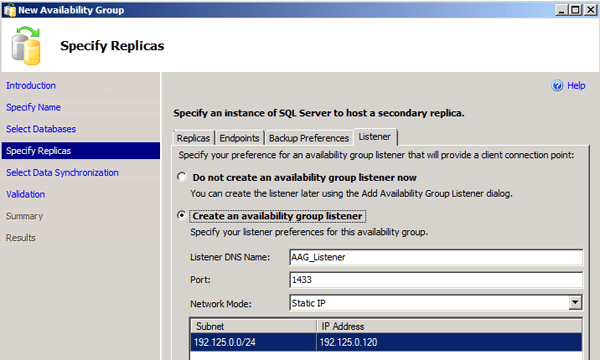Open the Help link
Screen dimensions: 600x360
pos(576,86)
